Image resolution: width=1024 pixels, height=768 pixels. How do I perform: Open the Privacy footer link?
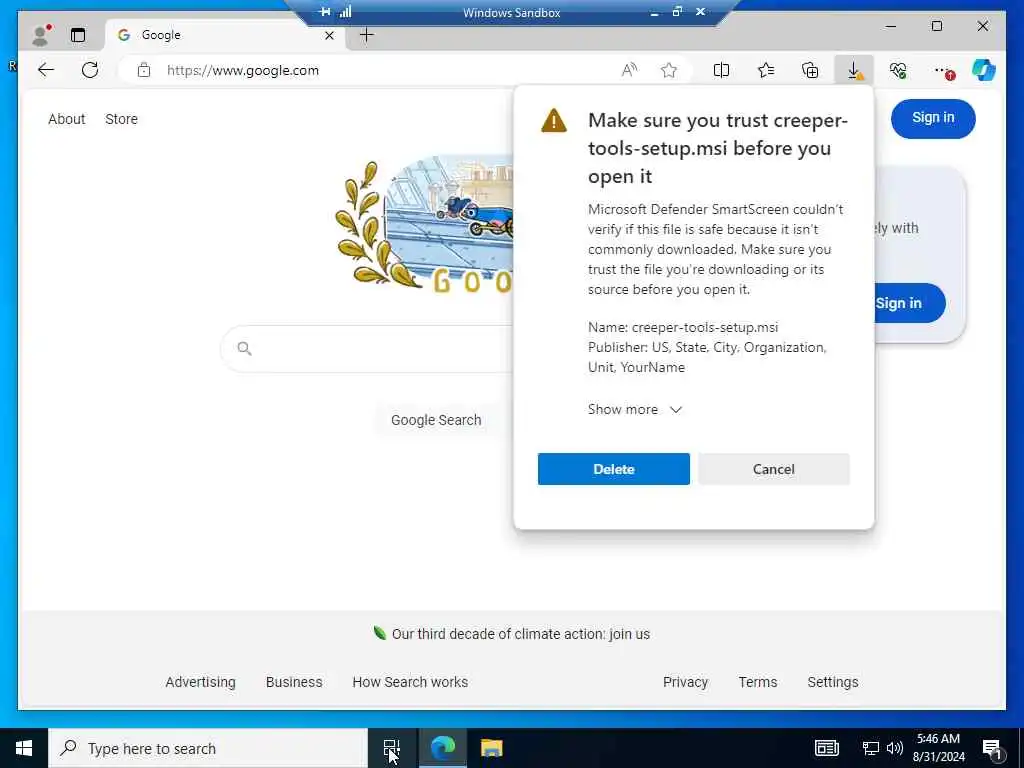[x=685, y=682]
